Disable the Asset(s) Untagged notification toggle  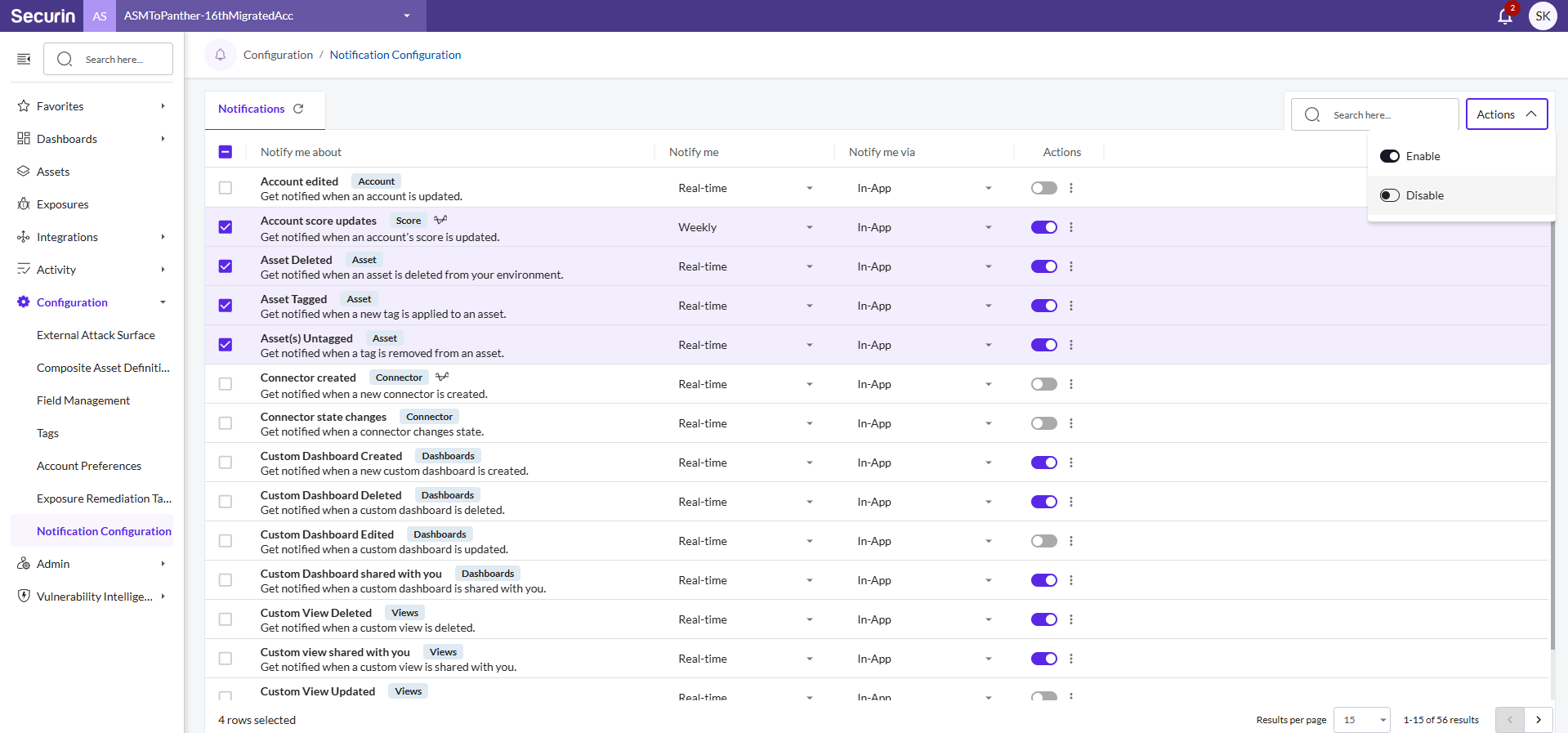[x=1044, y=345]
